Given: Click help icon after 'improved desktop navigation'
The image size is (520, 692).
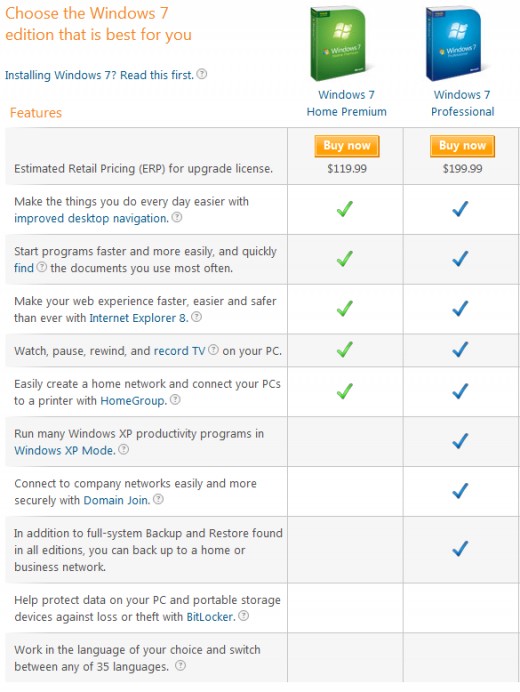Looking at the screenshot, I should point(177,217).
